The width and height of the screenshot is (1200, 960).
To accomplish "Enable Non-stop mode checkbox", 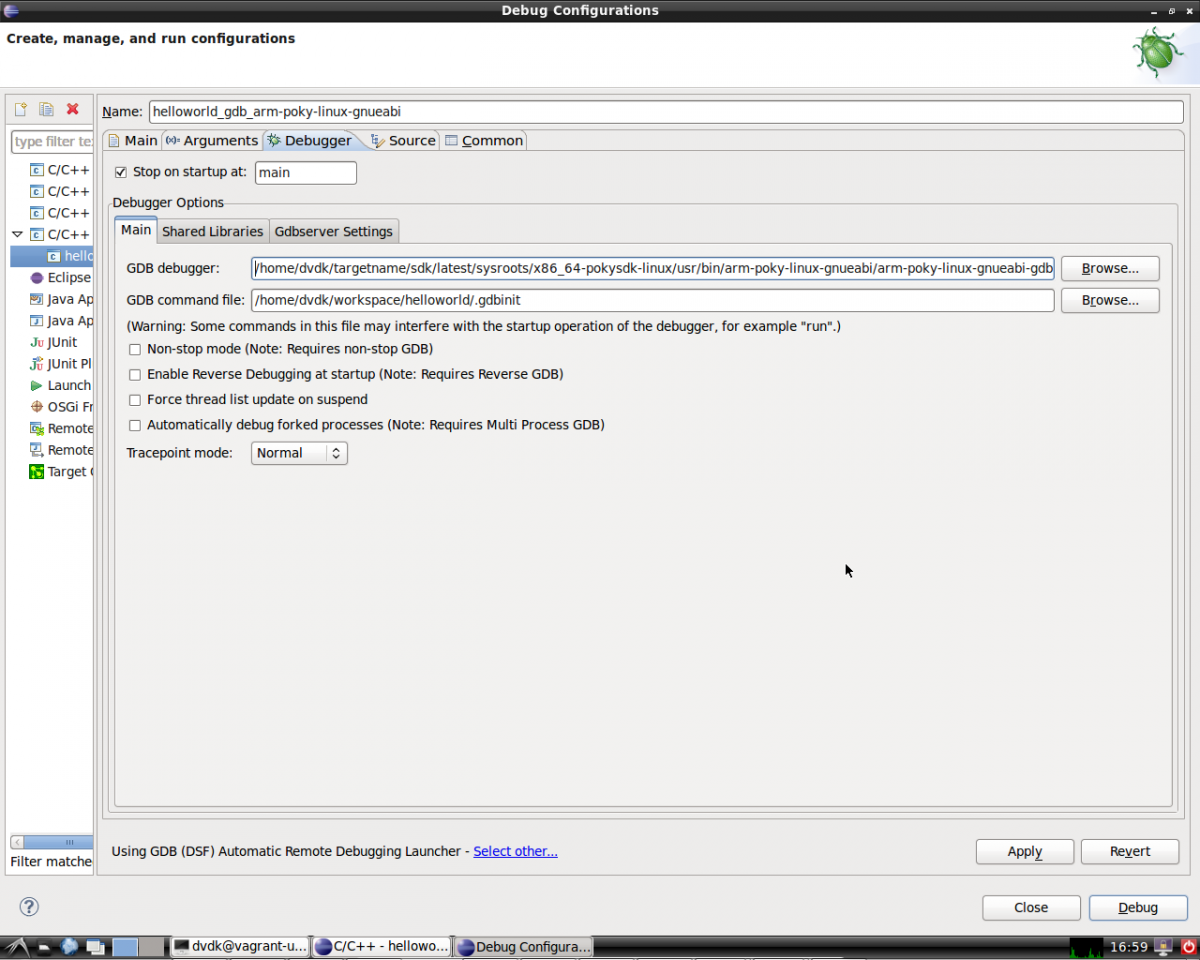I will point(135,349).
